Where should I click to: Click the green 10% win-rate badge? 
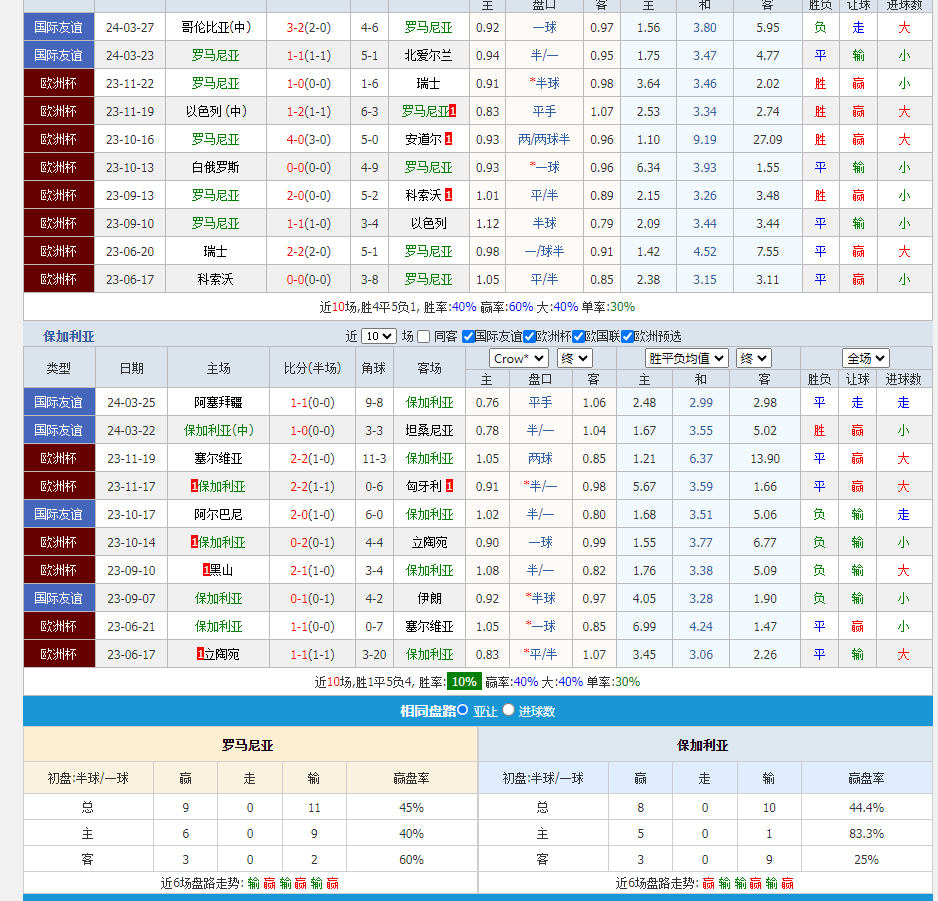point(463,682)
